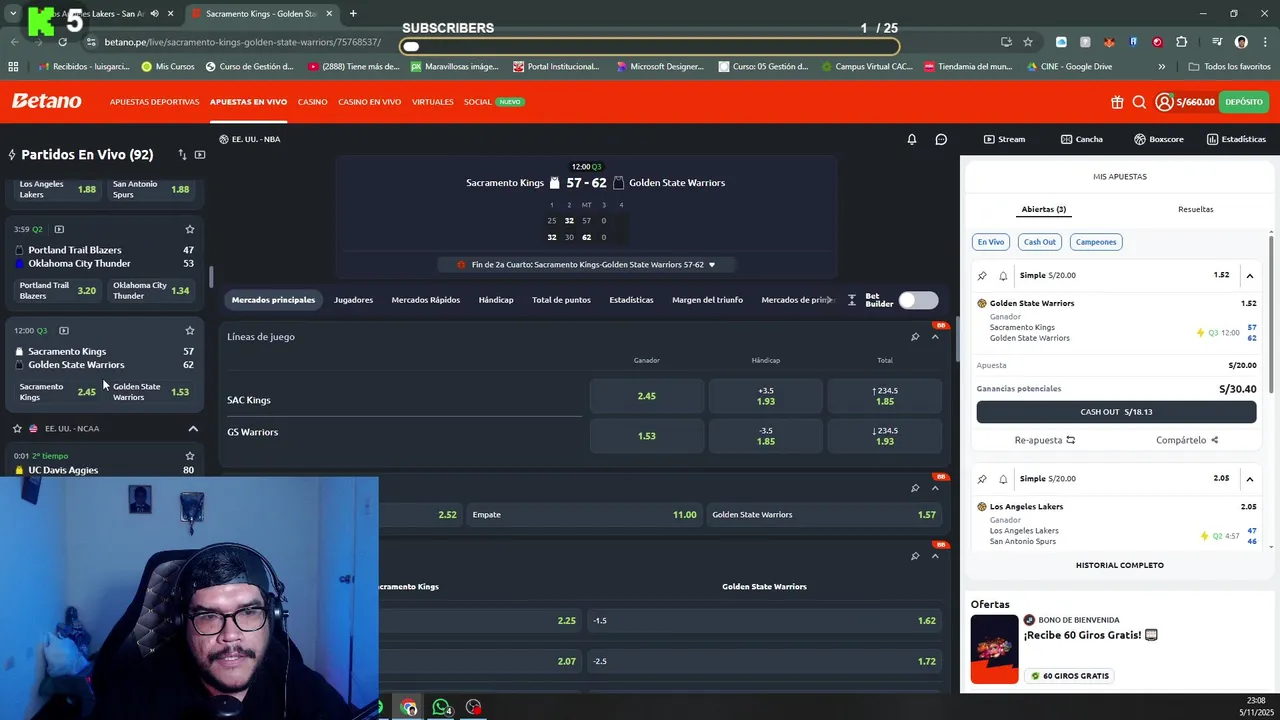This screenshot has height=720, width=1280.
Task: Open the CASINO menu item
Action: point(312,102)
